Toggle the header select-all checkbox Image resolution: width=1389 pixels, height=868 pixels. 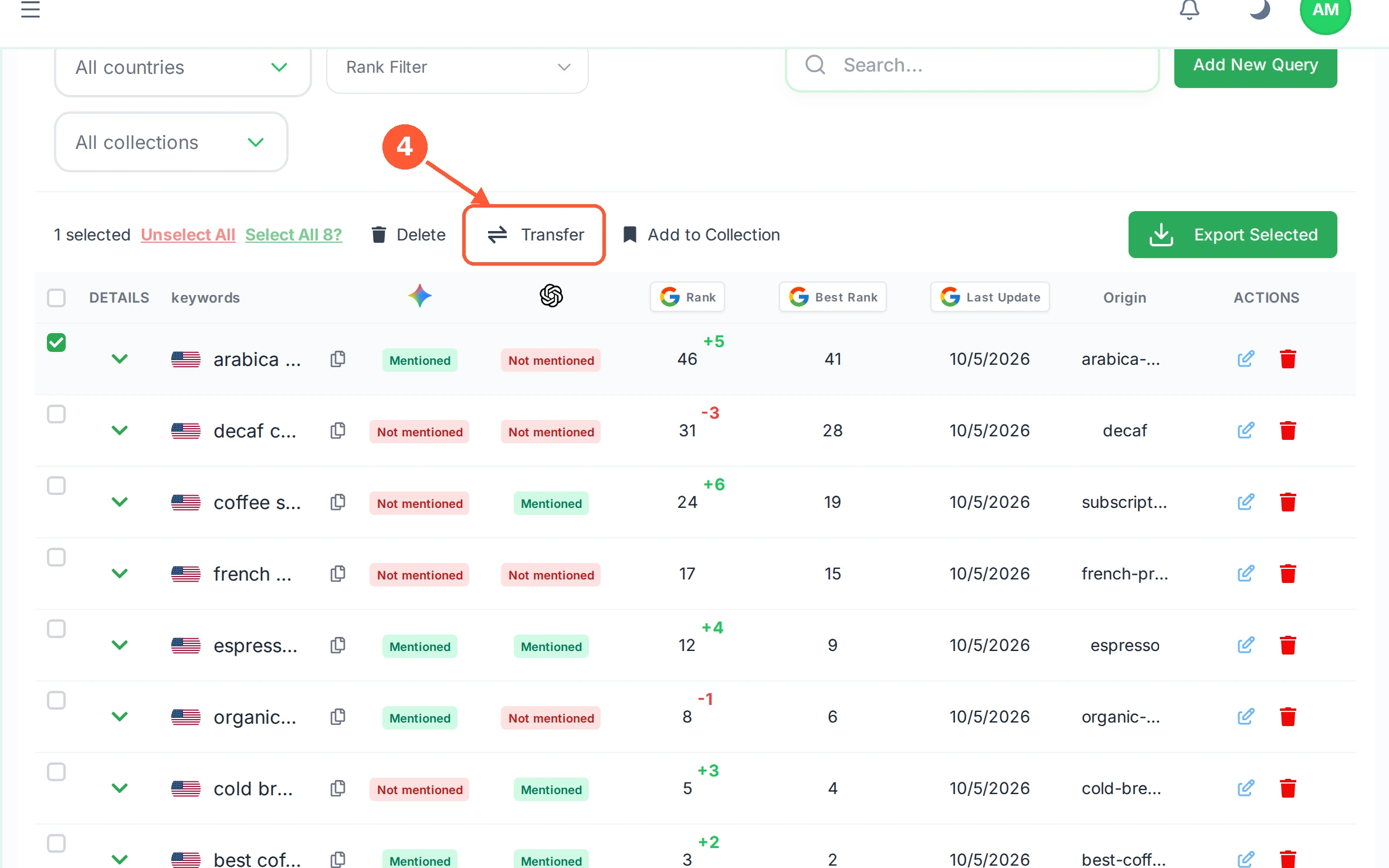coord(56,298)
